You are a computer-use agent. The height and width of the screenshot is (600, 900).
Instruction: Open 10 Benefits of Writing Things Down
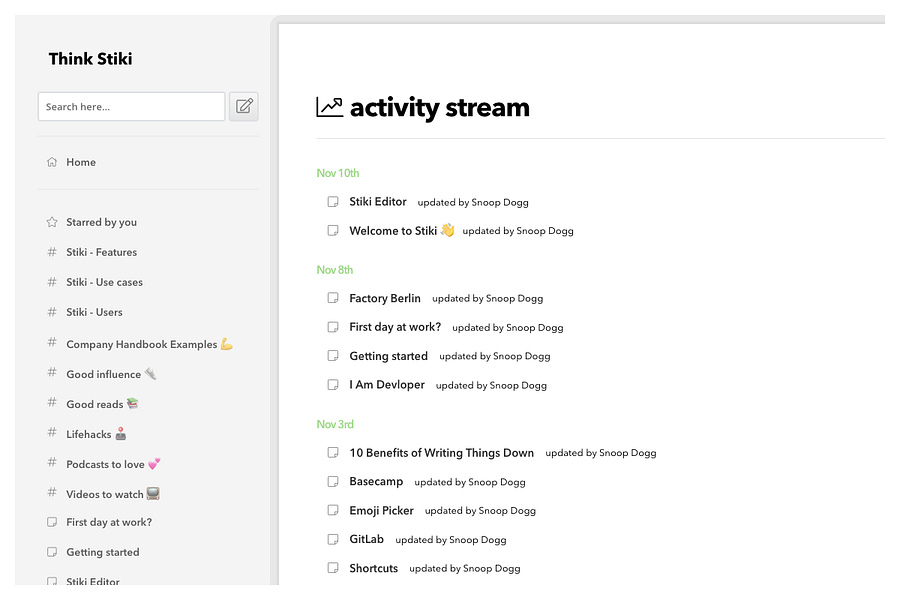point(441,452)
